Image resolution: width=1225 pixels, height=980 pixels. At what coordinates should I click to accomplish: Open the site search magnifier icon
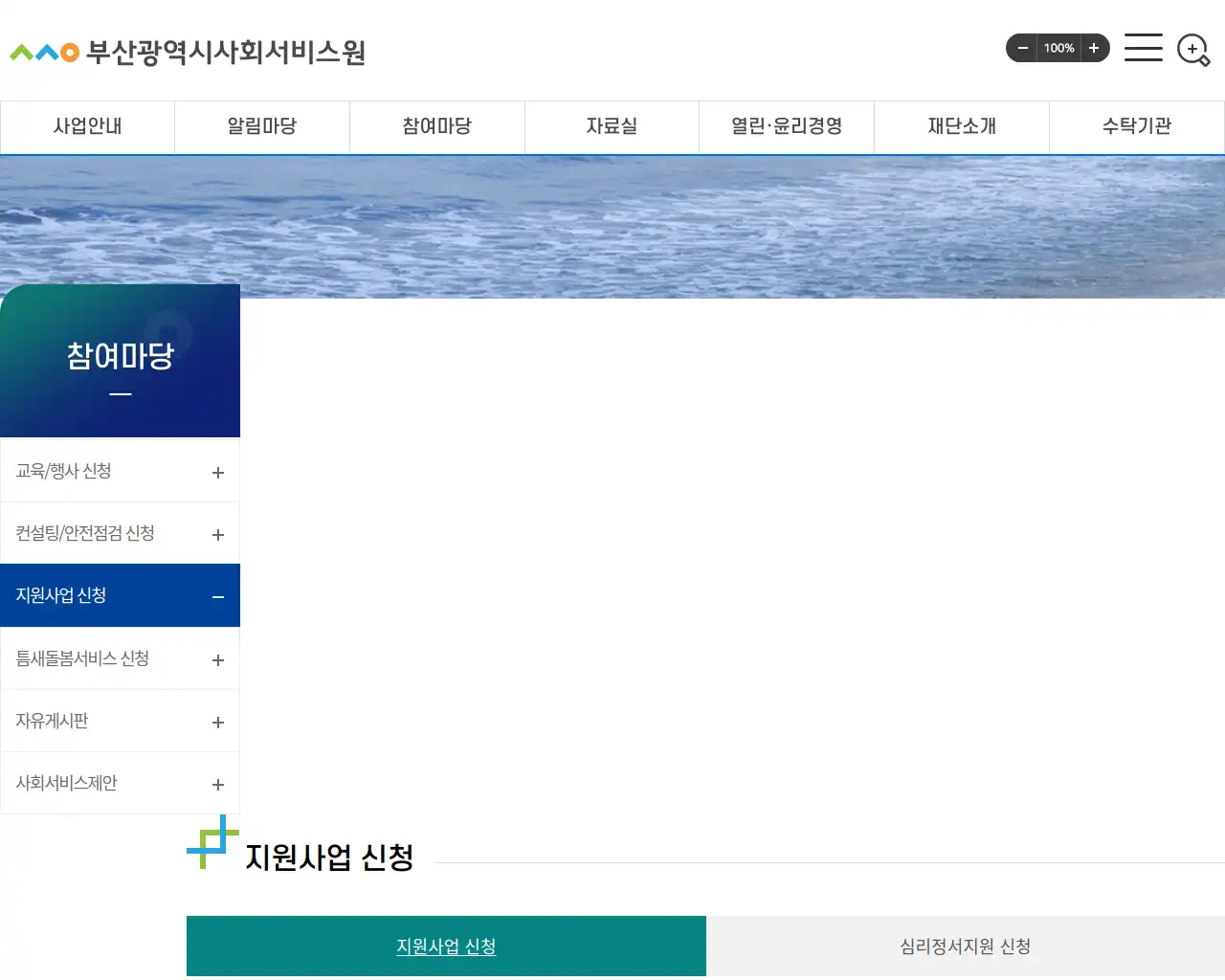(1192, 49)
